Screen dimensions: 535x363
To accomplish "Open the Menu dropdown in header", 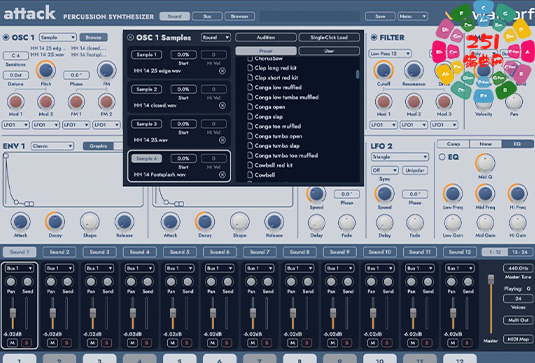I will pyautogui.click(x=413, y=16).
